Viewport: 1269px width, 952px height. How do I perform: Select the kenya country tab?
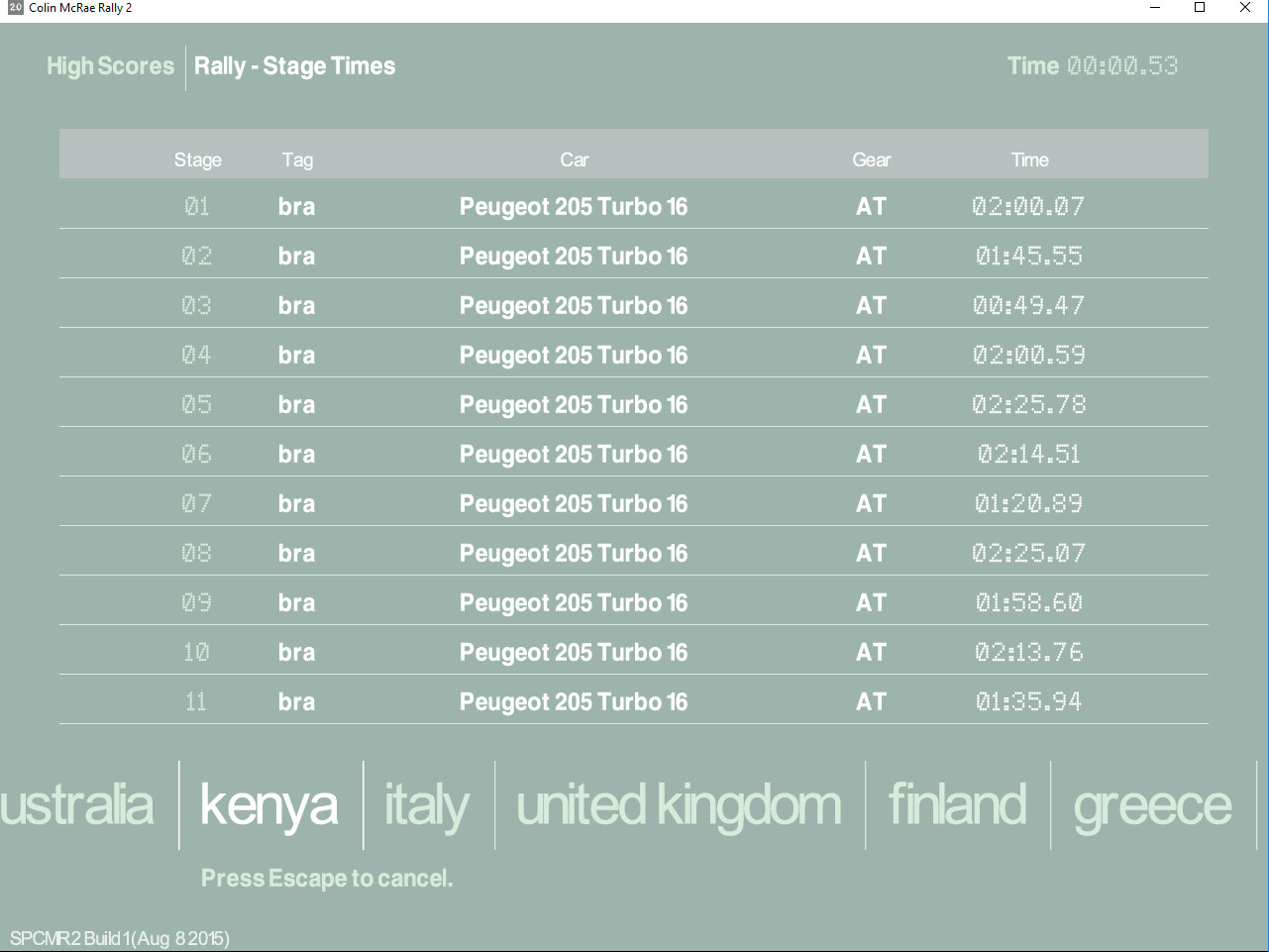tap(269, 805)
